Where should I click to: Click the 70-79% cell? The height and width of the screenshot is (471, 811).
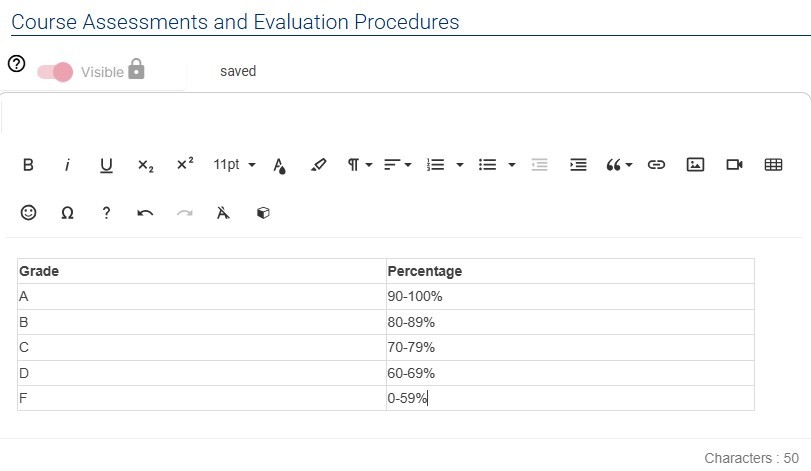[570, 347]
